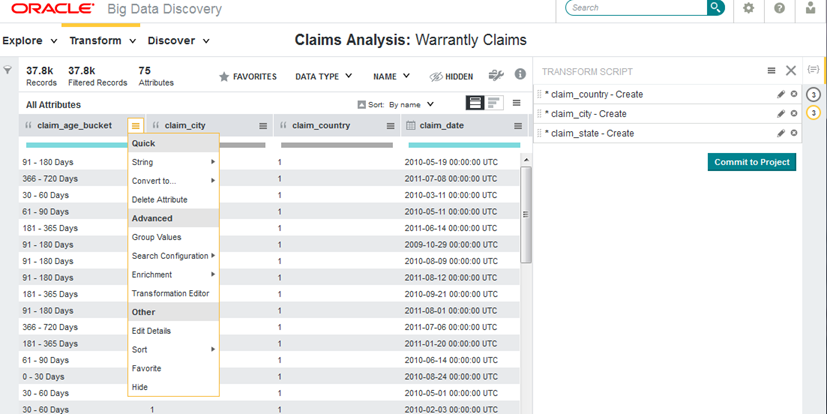Click the Oracle logo

coord(53,8)
